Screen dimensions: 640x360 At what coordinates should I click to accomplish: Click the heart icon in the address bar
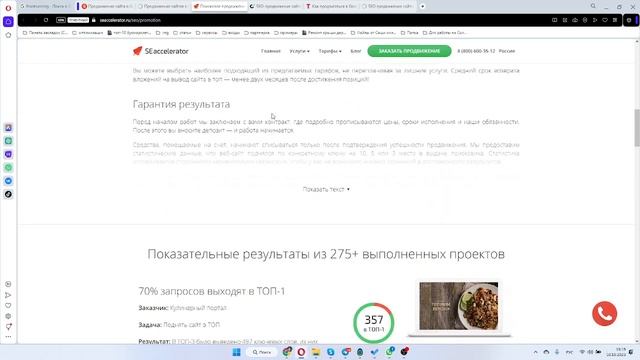pos(605,20)
